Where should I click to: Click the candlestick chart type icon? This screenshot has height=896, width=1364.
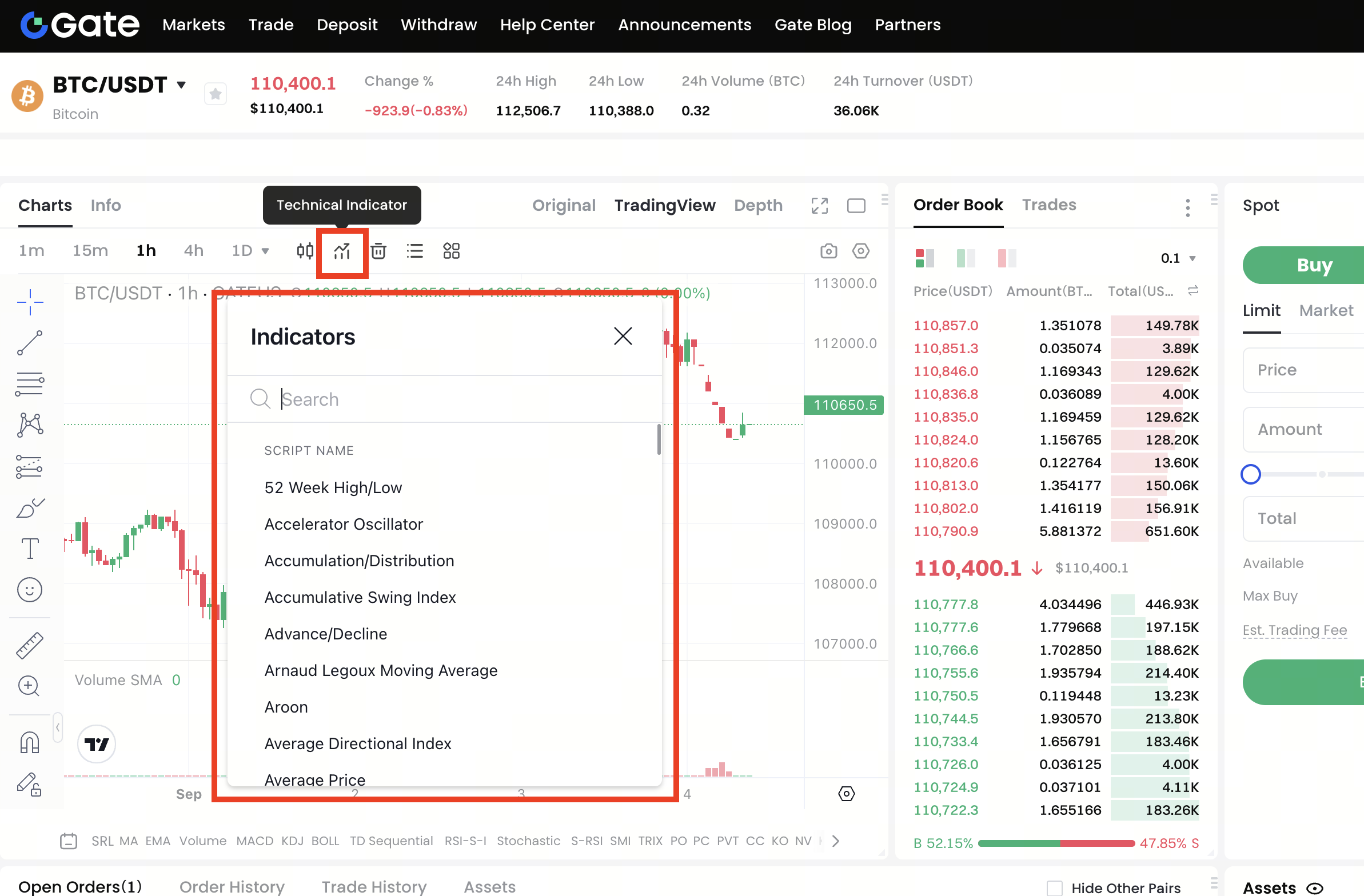pyautogui.click(x=305, y=251)
